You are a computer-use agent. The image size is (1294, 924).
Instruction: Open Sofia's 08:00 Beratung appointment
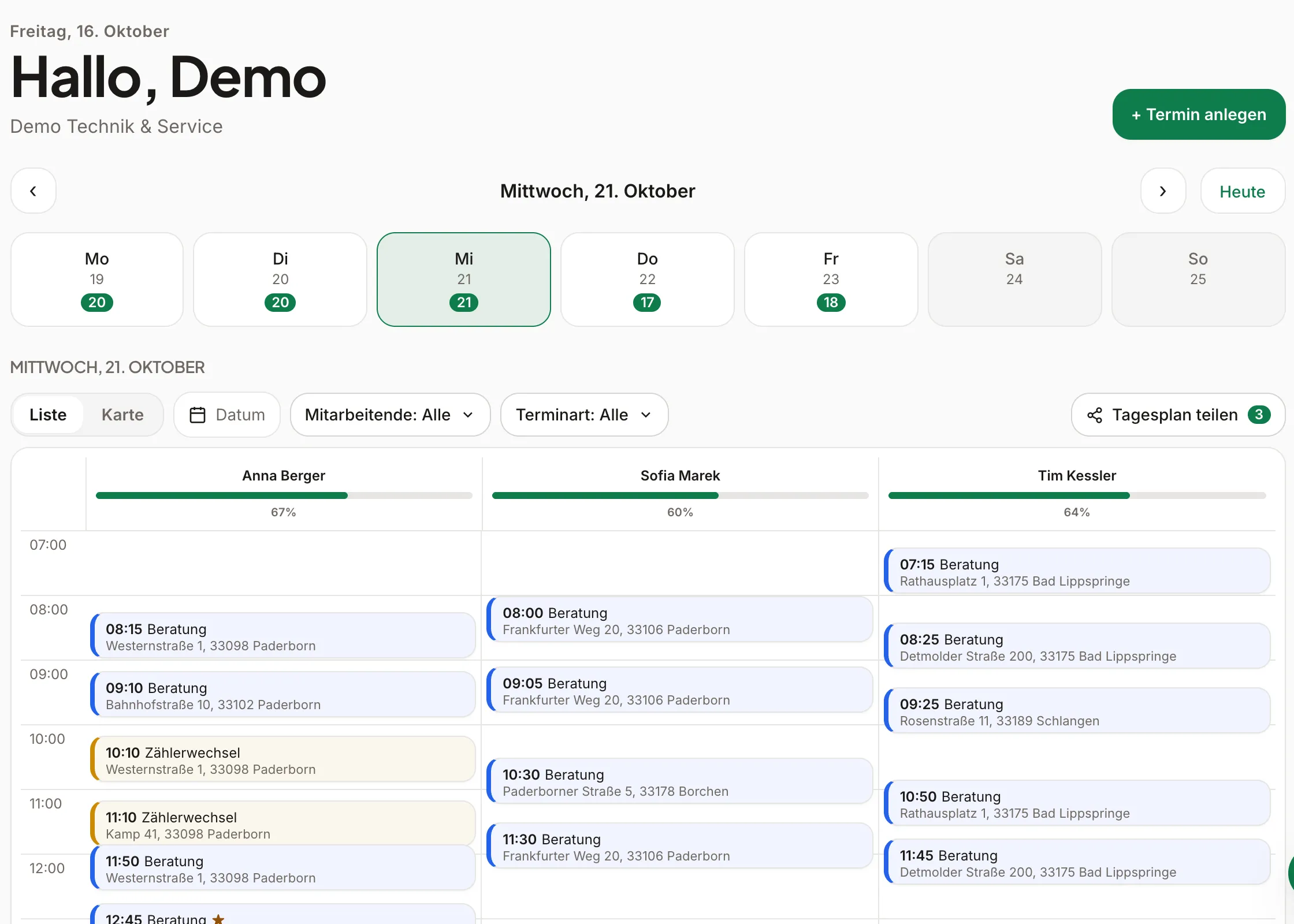680,620
